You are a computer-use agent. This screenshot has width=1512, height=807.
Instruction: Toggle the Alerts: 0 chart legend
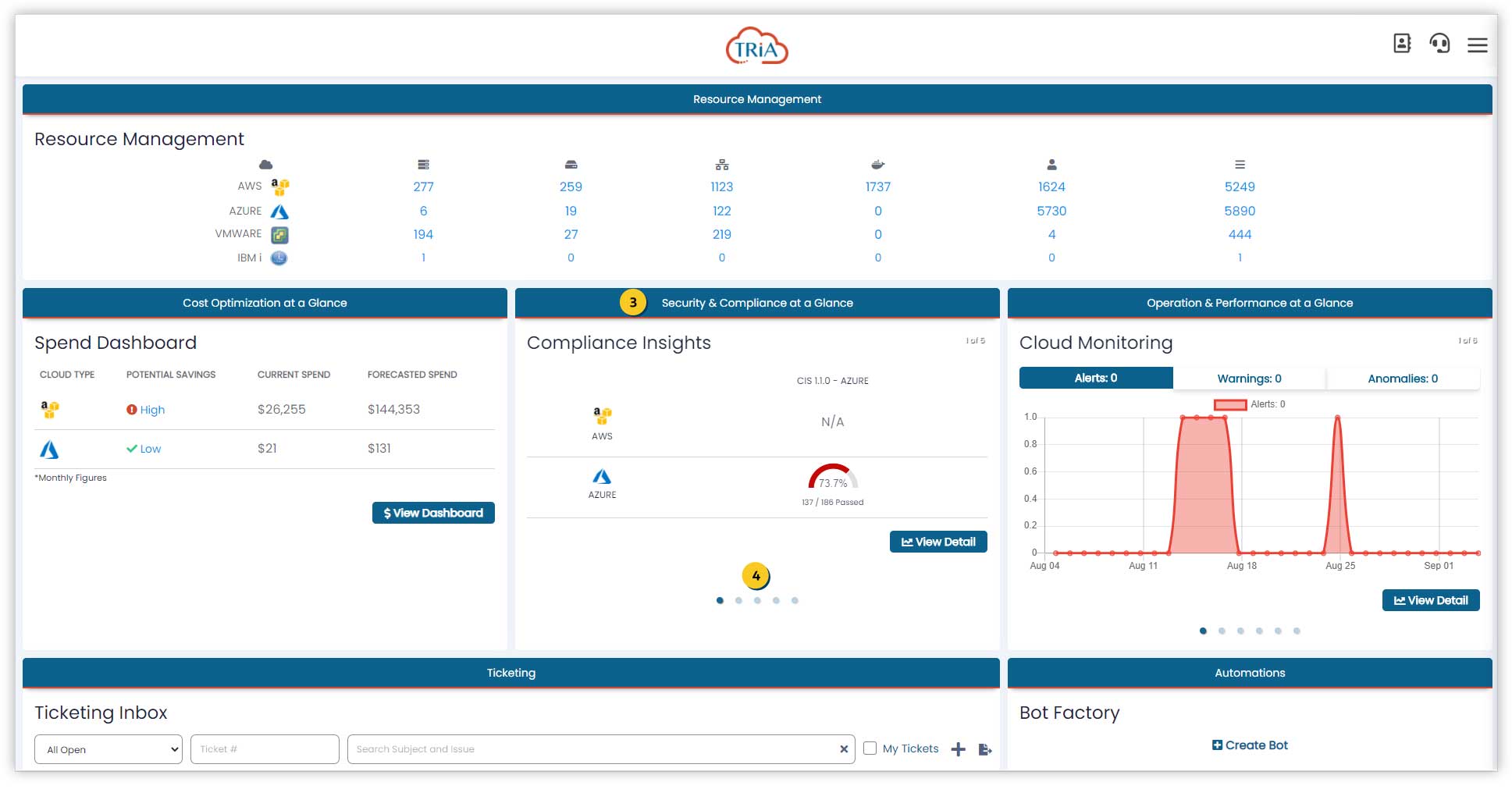click(1250, 404)
